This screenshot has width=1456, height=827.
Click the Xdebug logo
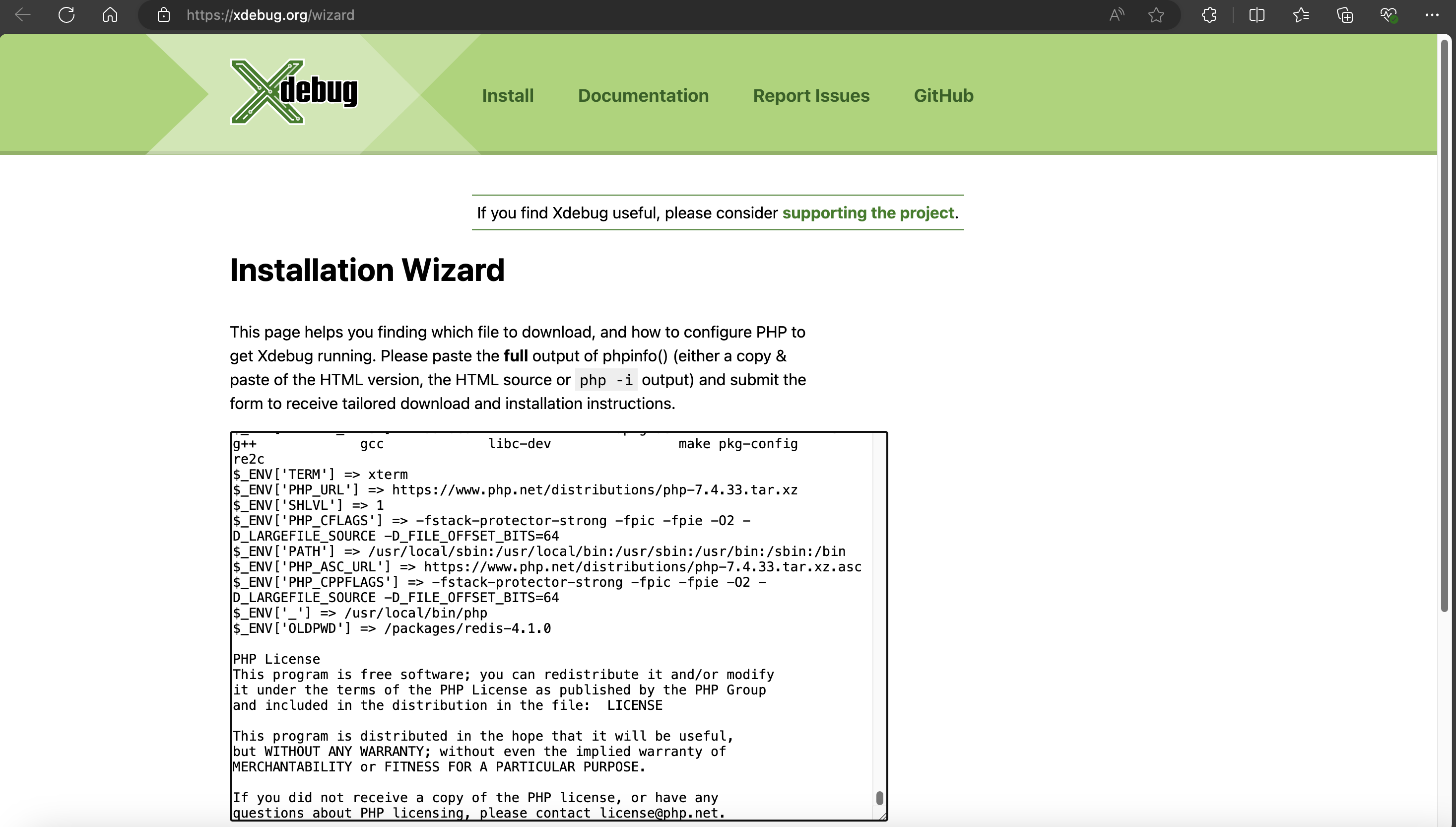294,92
